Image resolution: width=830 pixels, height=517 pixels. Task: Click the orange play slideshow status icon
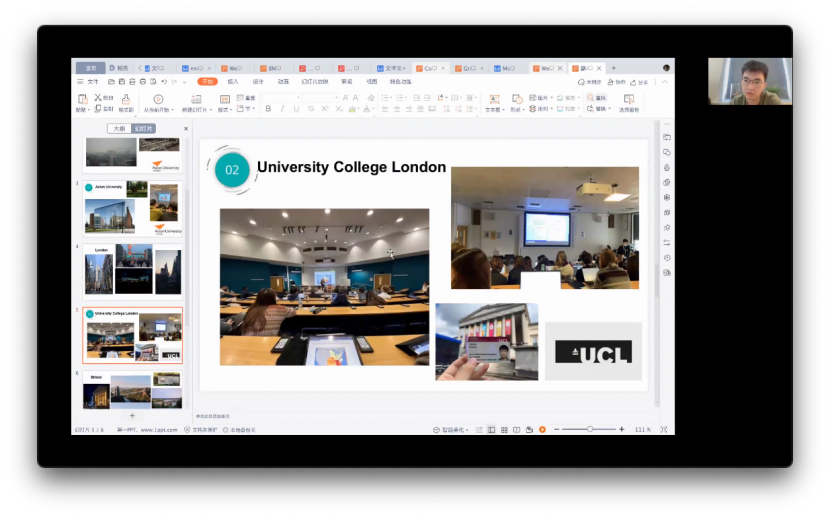[x=542, y=429]
